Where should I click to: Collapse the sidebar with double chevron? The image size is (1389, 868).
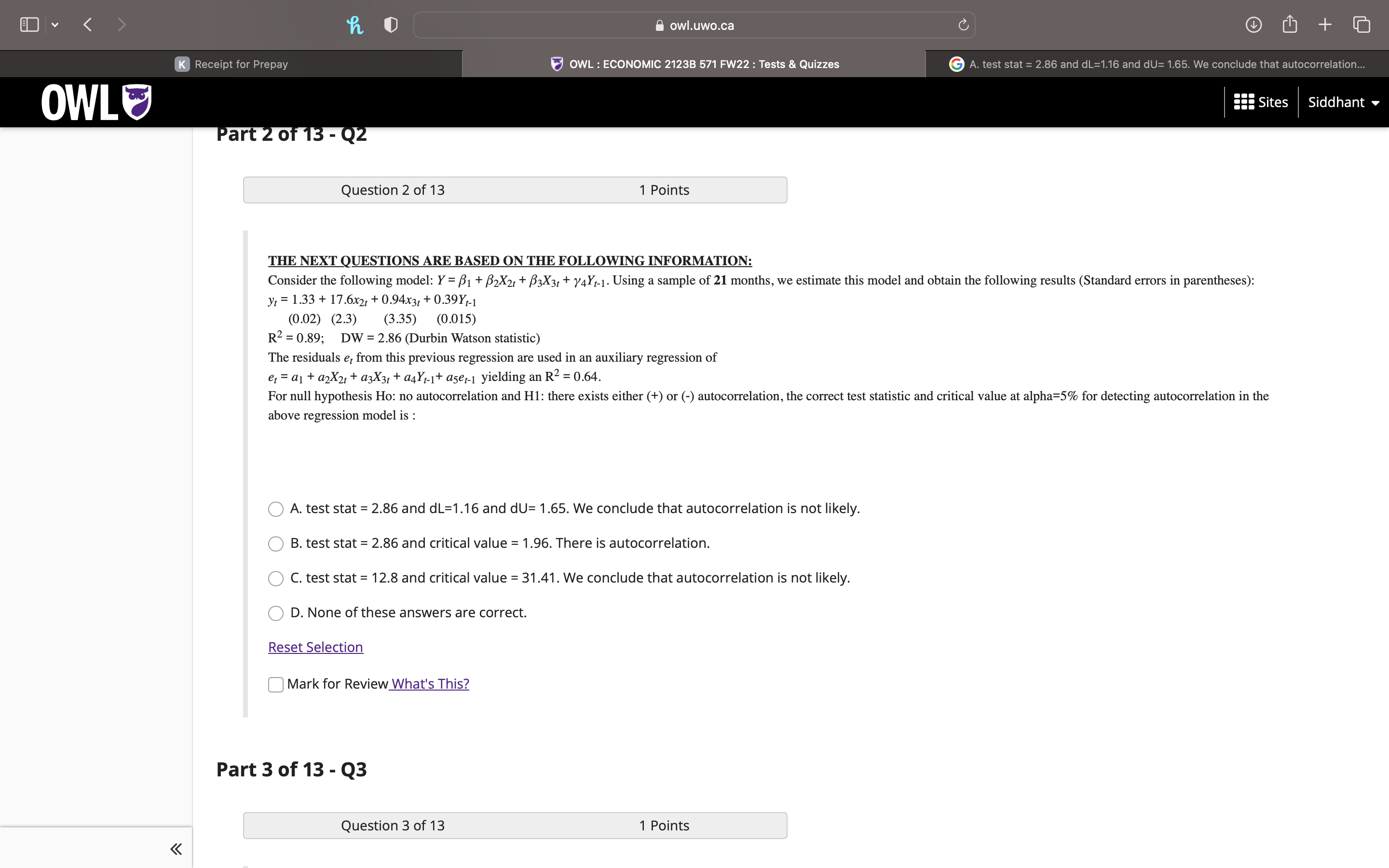tap(176, 849)
